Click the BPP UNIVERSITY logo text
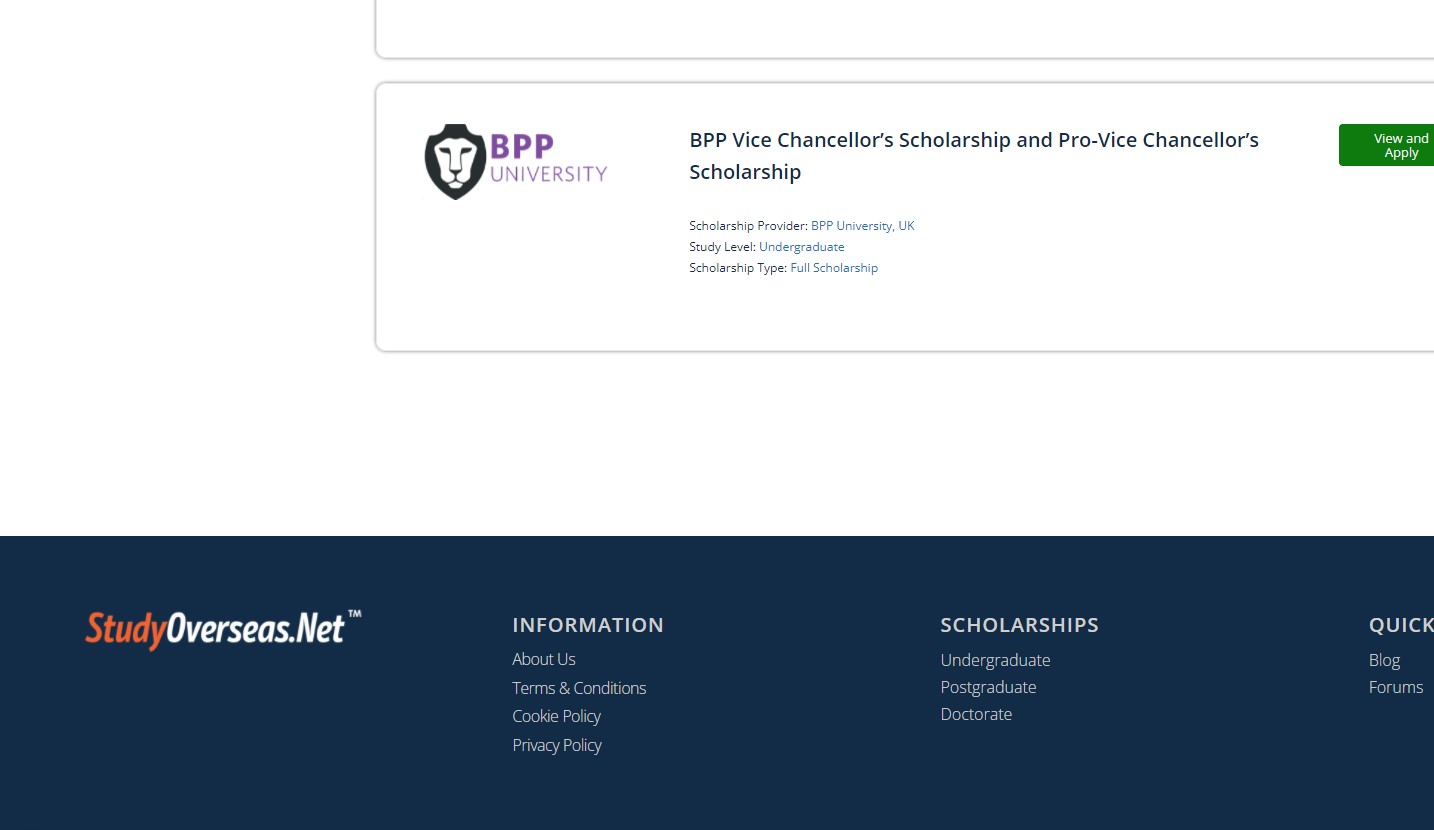Image resolution: width=1434 pixels, height=830 pixels. 548,160
